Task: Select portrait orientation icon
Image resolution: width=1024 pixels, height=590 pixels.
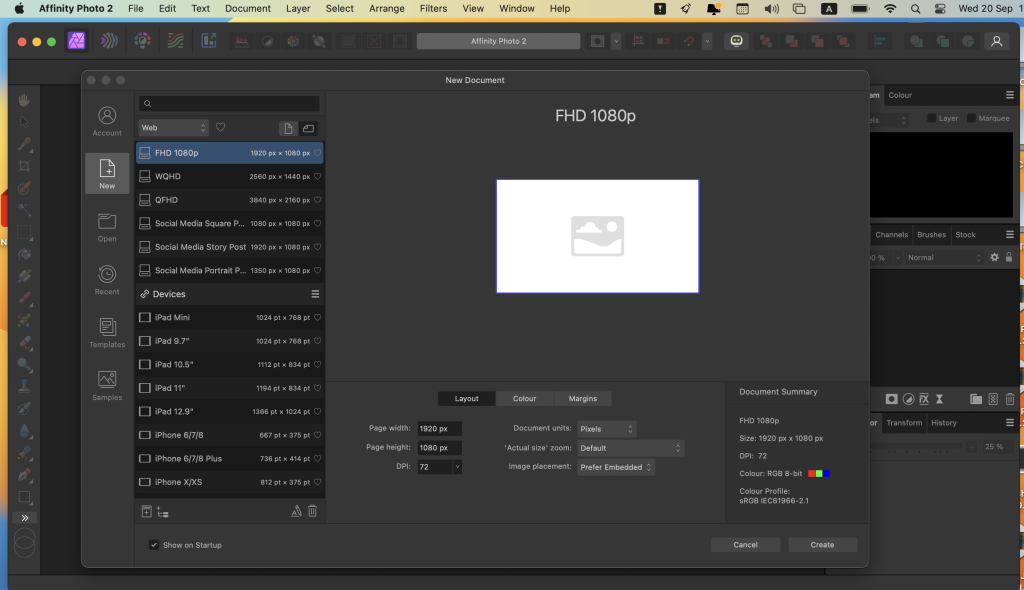Action: pos(288,128)
